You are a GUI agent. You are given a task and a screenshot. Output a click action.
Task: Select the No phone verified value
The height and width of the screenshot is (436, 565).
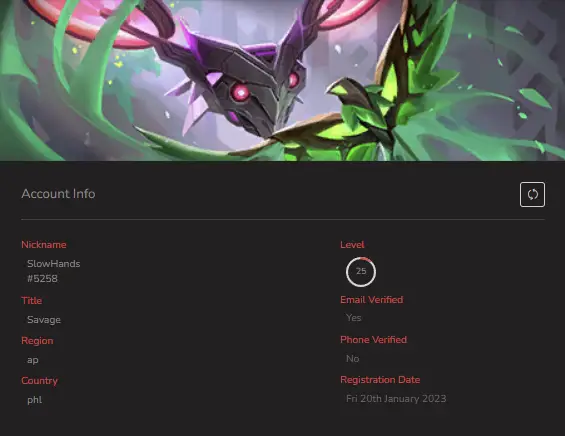(352, 359)
